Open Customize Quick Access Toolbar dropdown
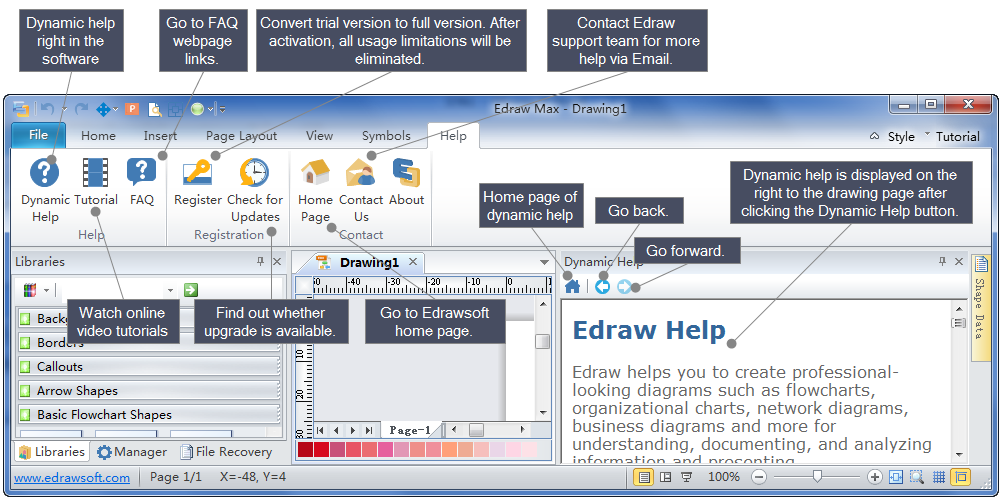1000x504 pixels. coord(222,110)
